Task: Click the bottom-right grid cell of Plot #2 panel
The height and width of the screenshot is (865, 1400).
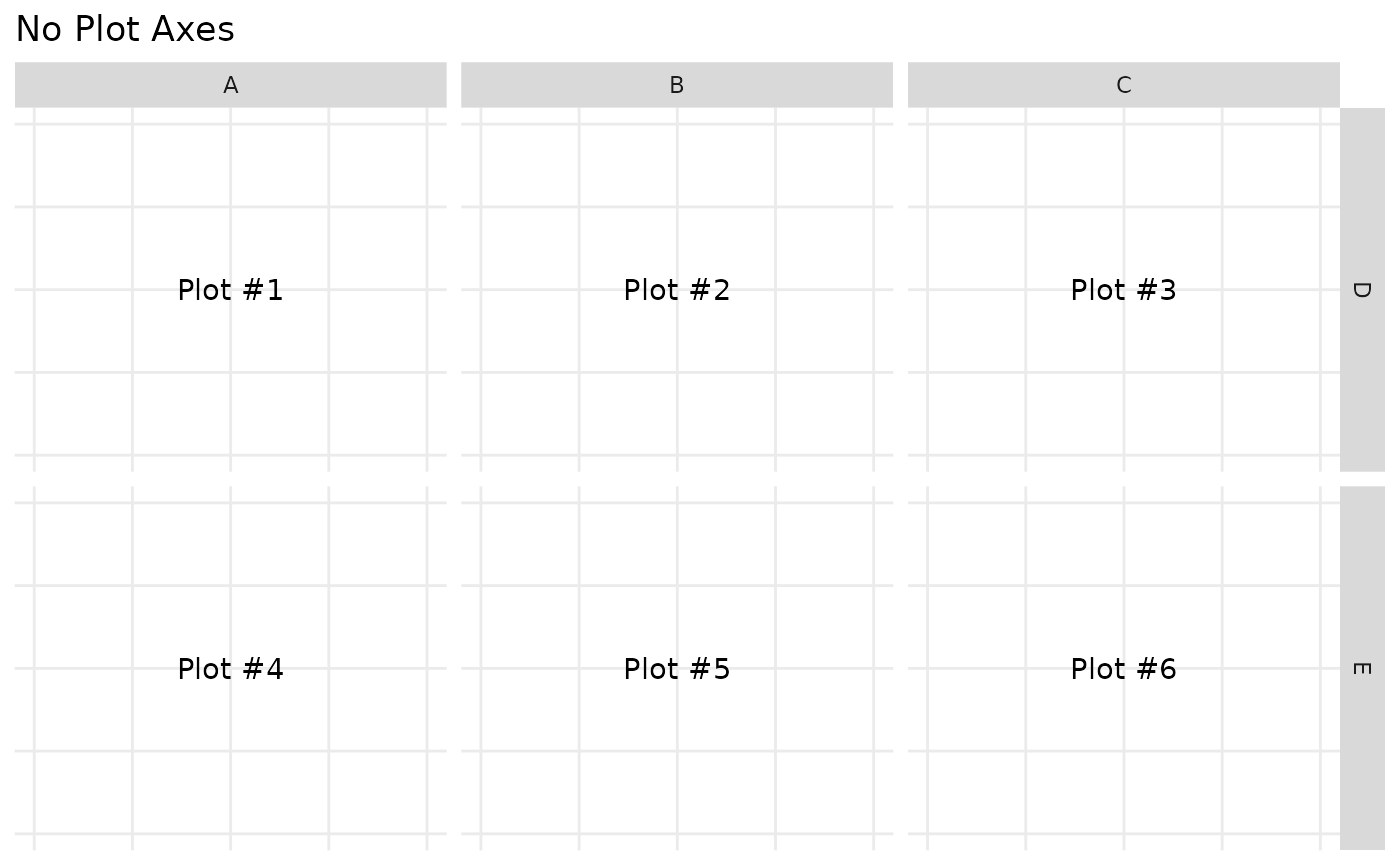Action: (x=824, y=414)
